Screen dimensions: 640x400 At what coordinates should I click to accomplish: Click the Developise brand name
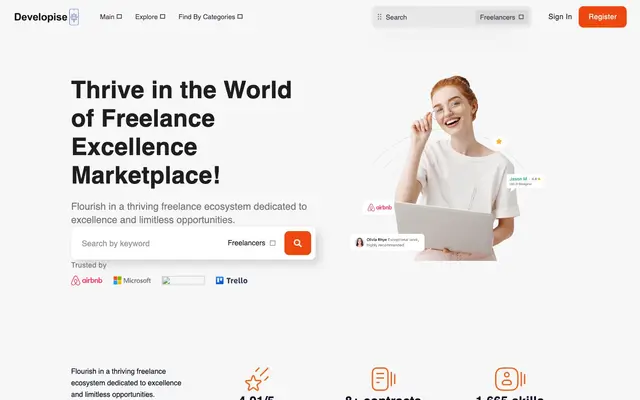click(41, 17)
